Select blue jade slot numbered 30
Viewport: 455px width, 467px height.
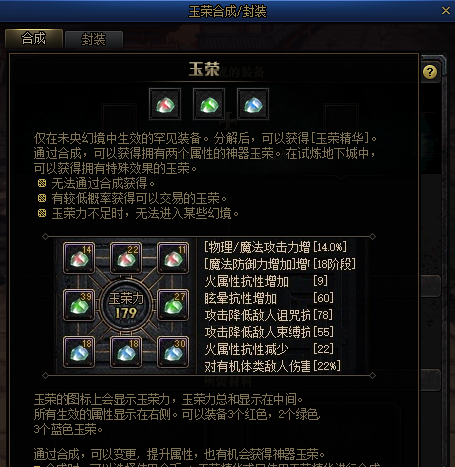(x=173, y=352)
